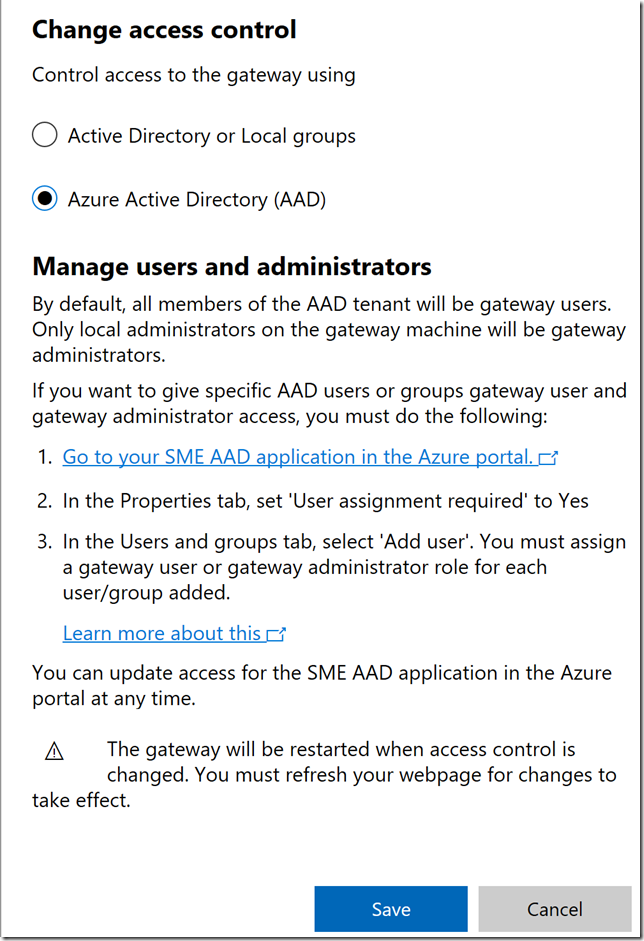Click 'By default, all members' paragraph
This screenshot has height=941, width=644.
329,329
